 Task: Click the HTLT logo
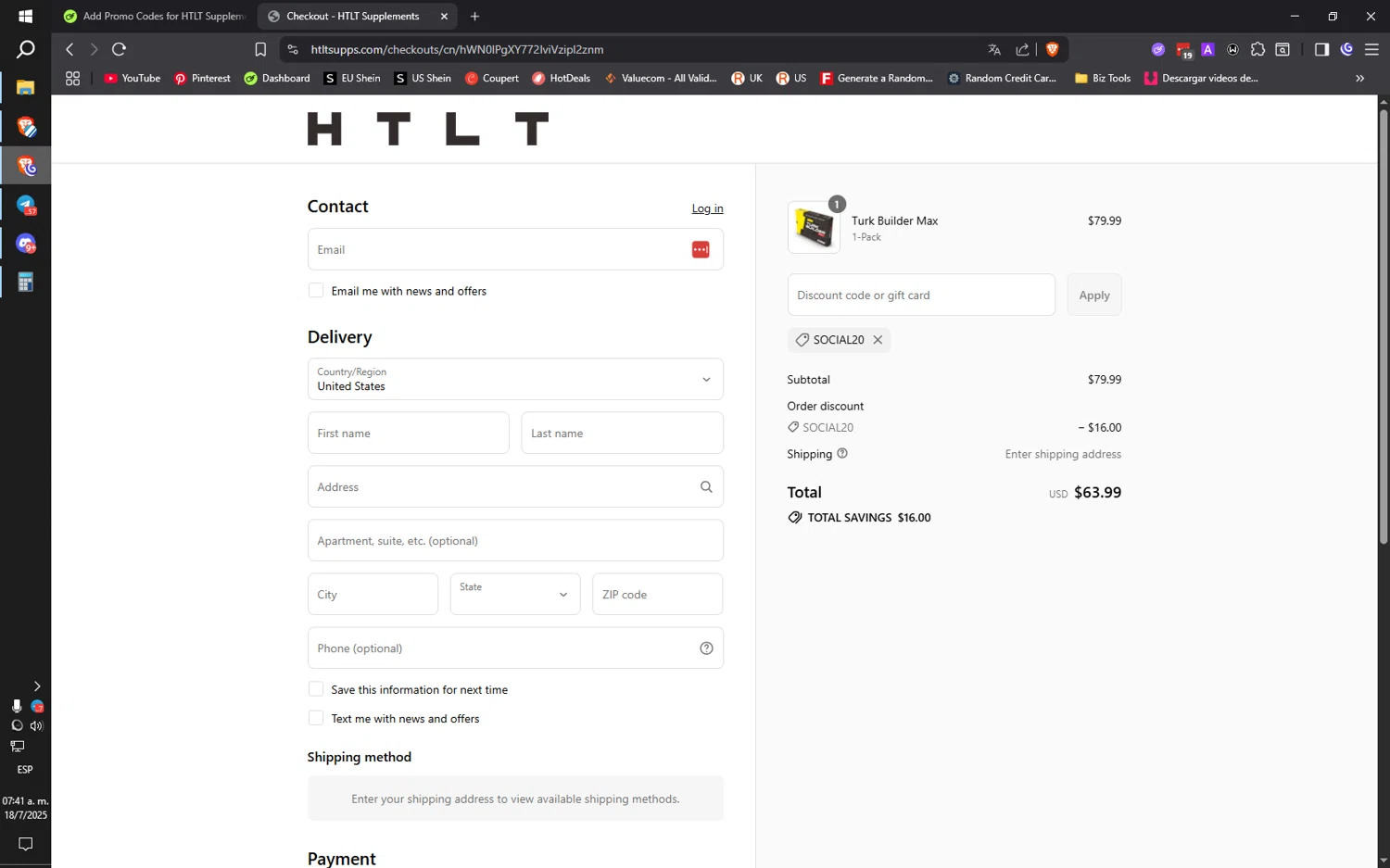428,129
